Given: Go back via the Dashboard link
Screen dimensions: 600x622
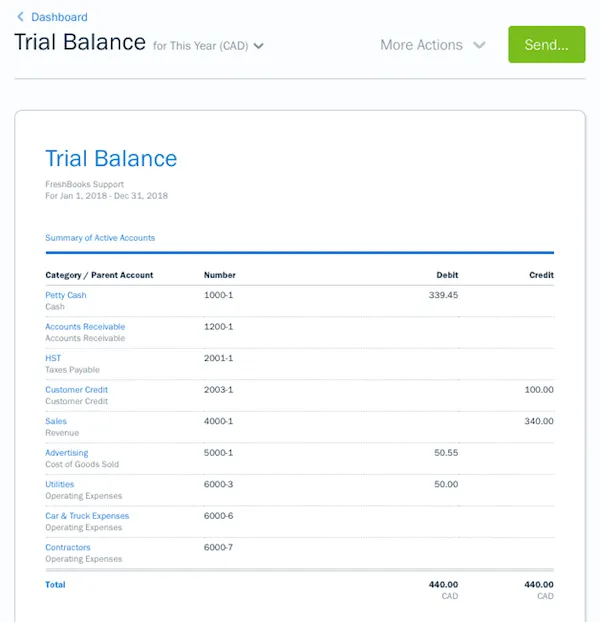Looking at the screenshot, I should point(59,17).
